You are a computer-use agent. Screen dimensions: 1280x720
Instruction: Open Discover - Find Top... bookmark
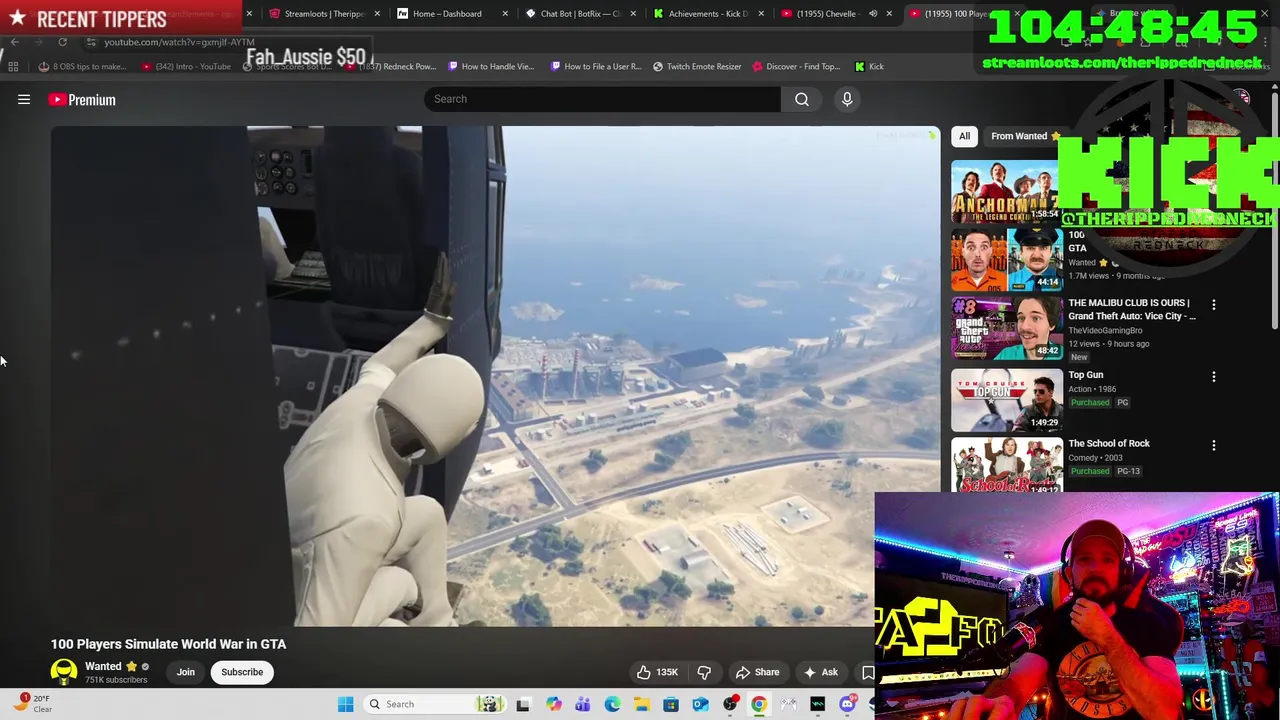[796, 67]
